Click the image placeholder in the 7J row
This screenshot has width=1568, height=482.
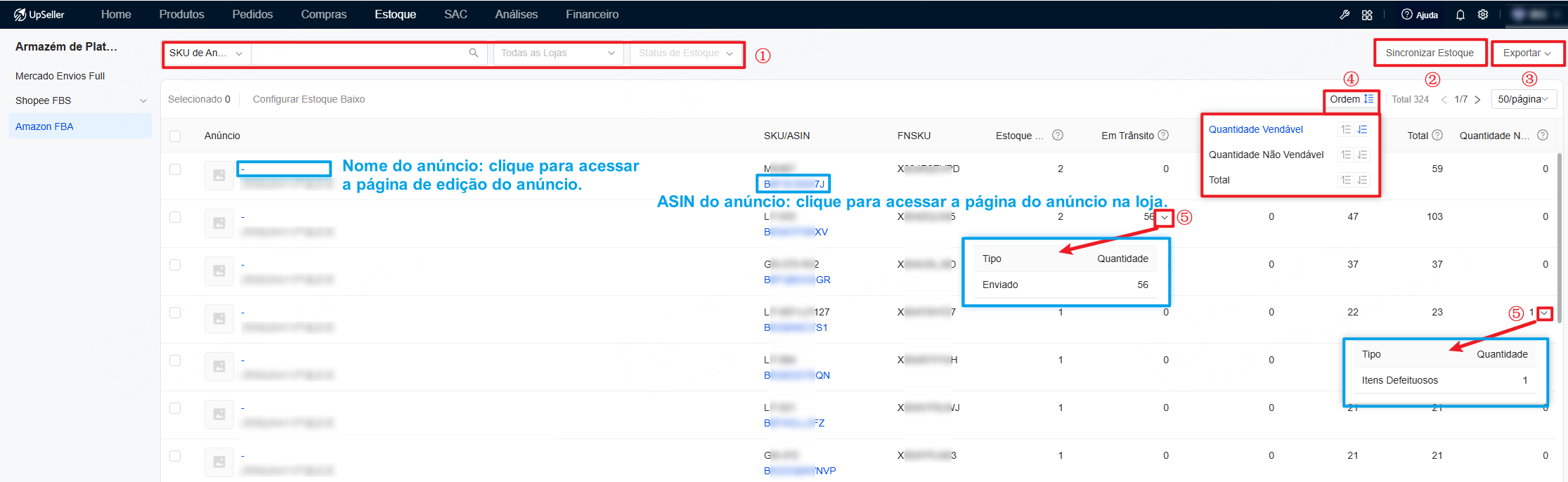click(x=219, y=175)
